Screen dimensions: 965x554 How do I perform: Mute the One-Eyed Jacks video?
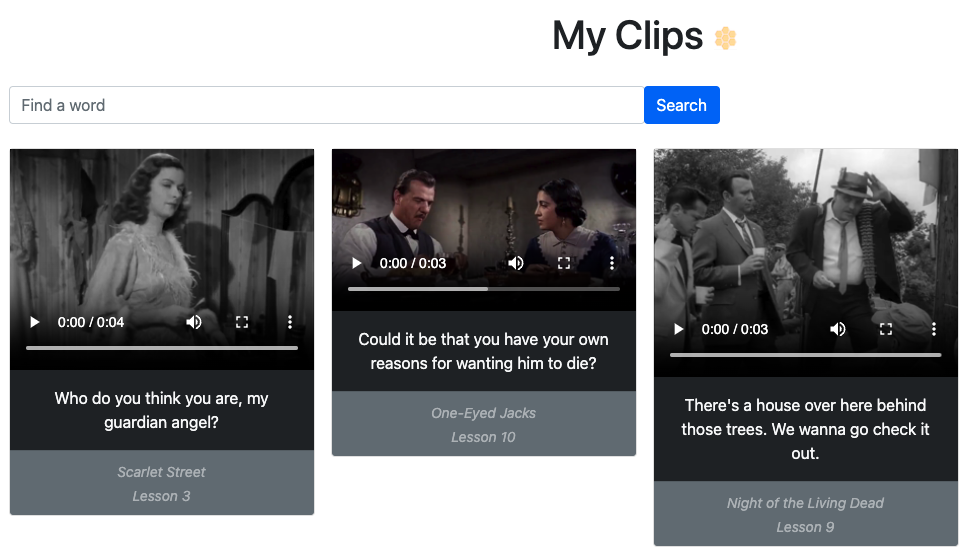tap(516, 263)
